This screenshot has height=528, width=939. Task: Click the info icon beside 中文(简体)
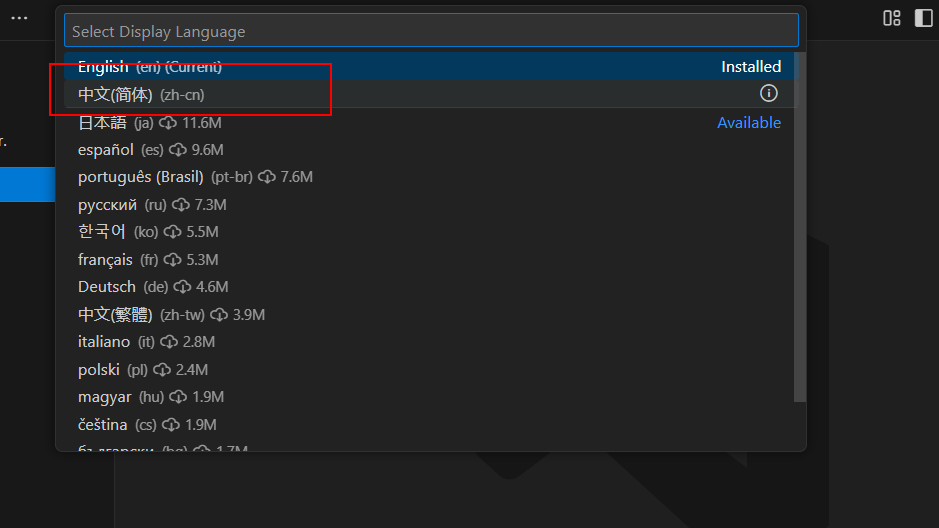pyautogui.click(x=768, y=93)
